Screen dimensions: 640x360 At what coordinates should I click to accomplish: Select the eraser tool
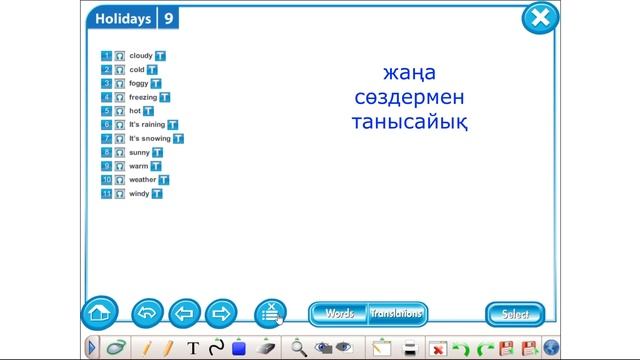tap(266, 348)
